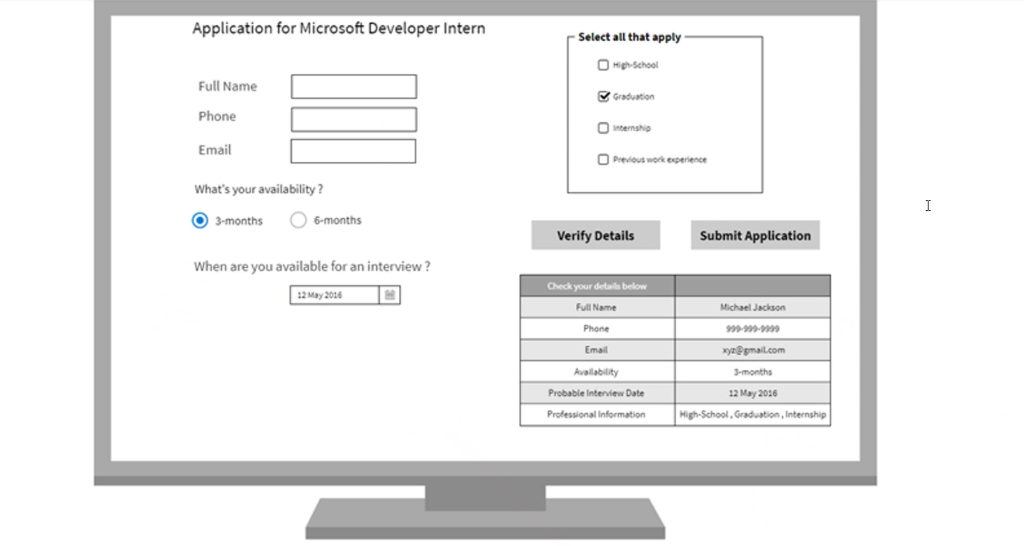Click the Select all that apply legend
The height and width of the screenshot is (546, 1024).
tap(630, 37)
